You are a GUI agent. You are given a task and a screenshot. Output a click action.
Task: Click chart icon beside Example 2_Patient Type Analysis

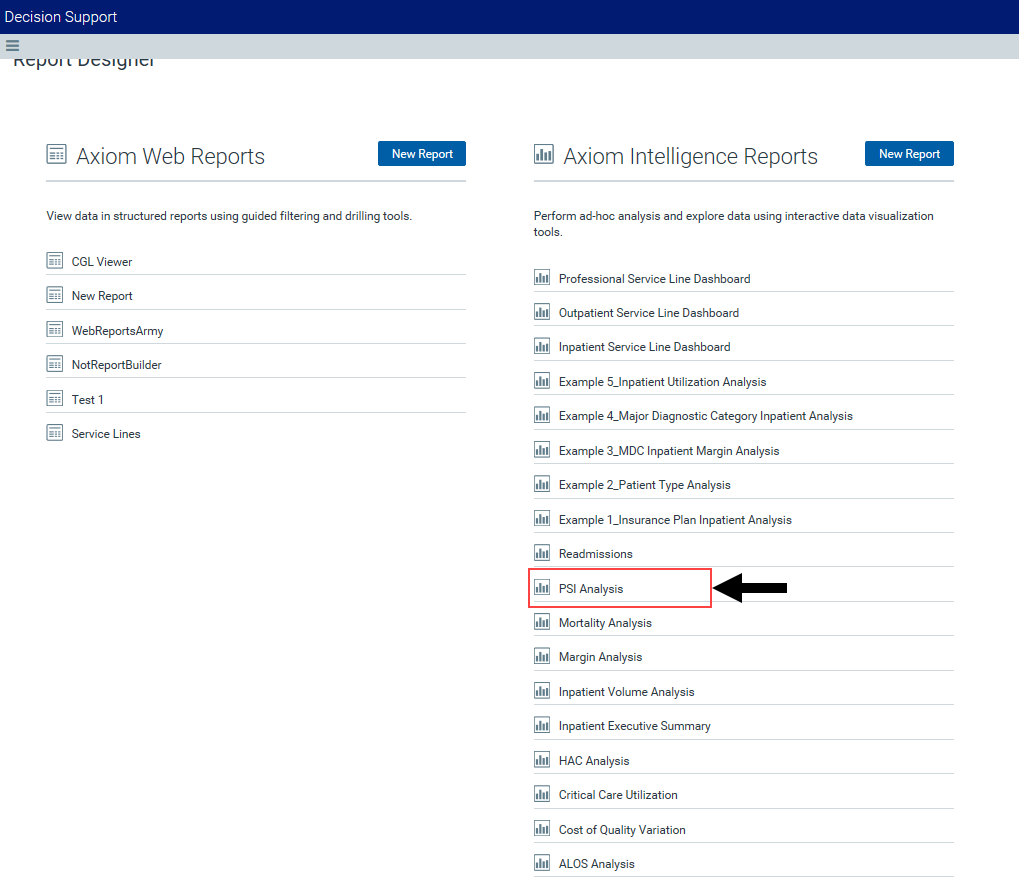pos(542,484)
